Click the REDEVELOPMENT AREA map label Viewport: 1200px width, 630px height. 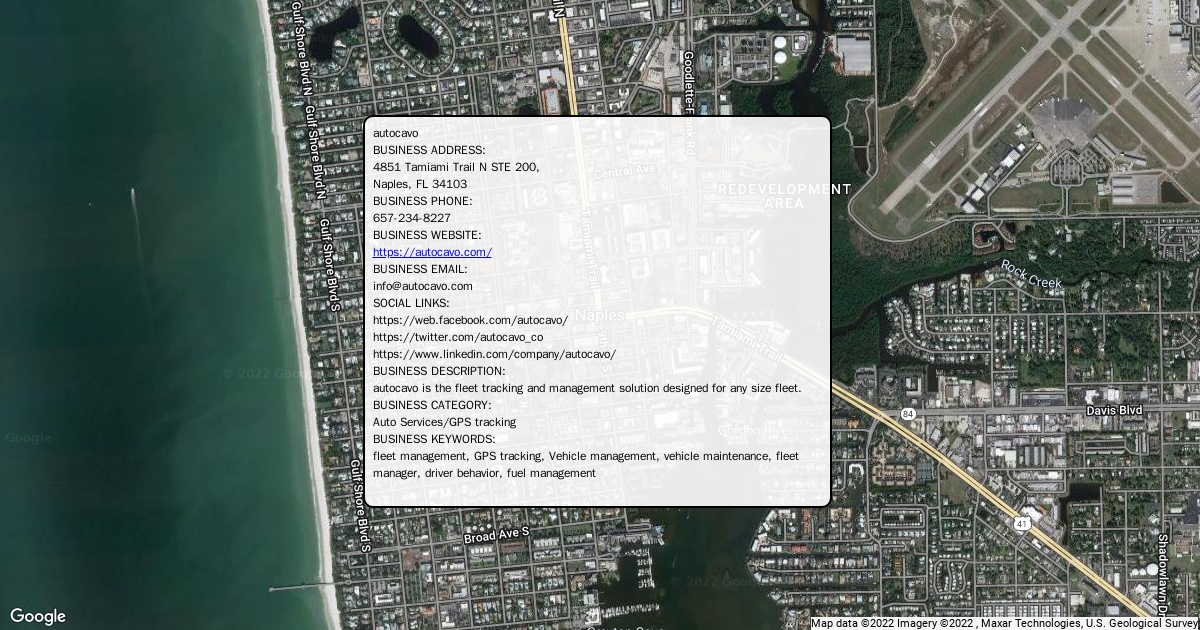[784, 196]
